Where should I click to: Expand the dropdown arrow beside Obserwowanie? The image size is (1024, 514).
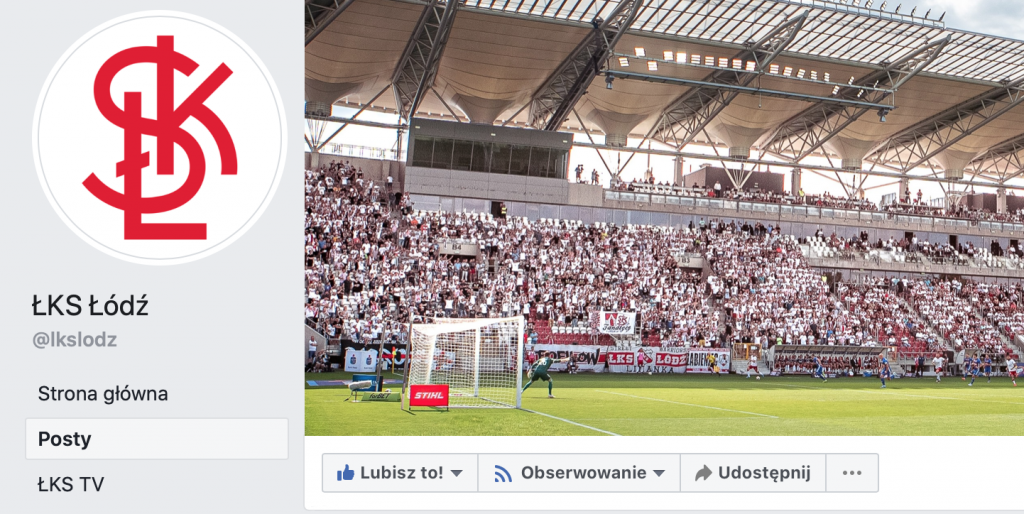[x=659, y=474]
